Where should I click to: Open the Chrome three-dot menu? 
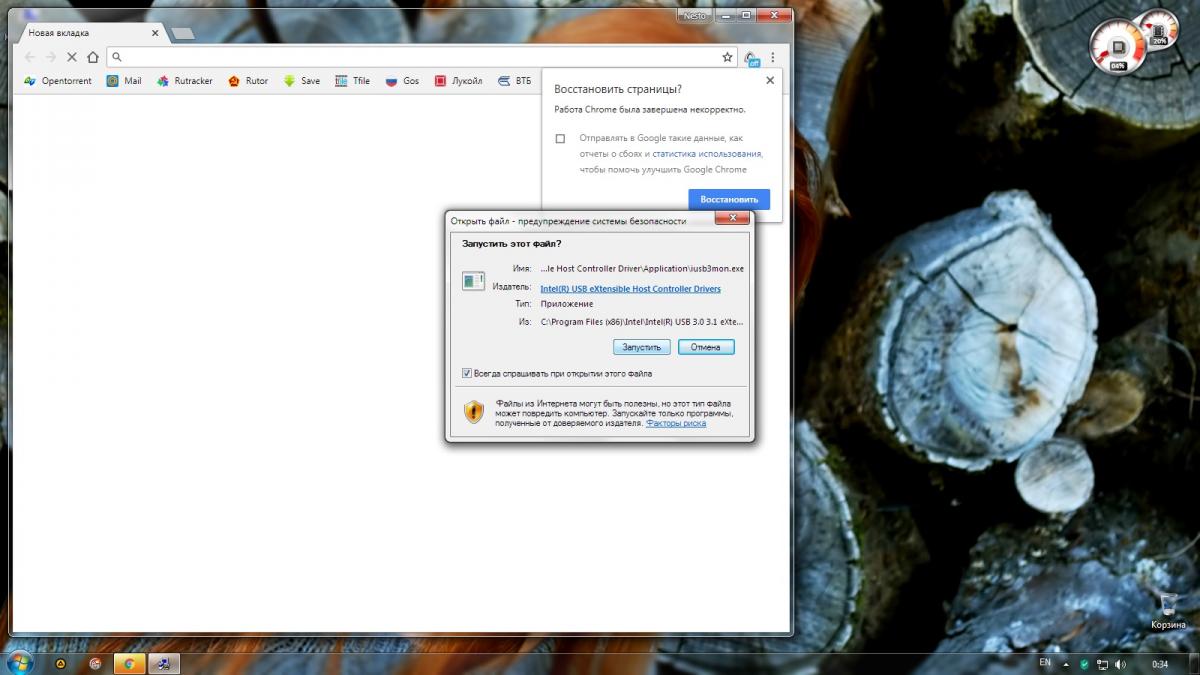coord(773,57)
